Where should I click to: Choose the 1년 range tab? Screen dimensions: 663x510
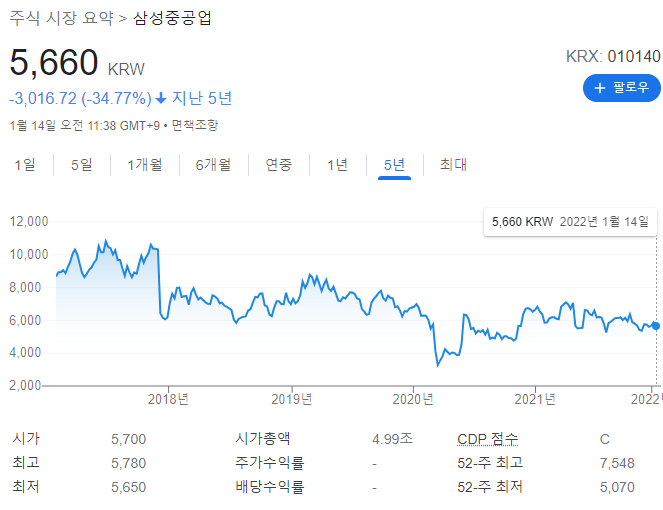337,165
